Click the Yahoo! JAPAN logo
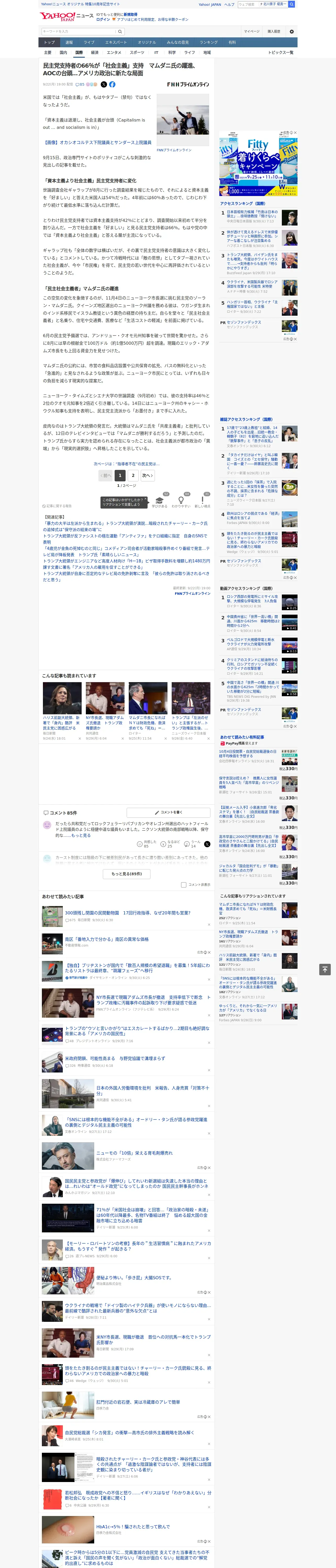The width and height of the screenshot is (336, 1568). tap(57, 16)
